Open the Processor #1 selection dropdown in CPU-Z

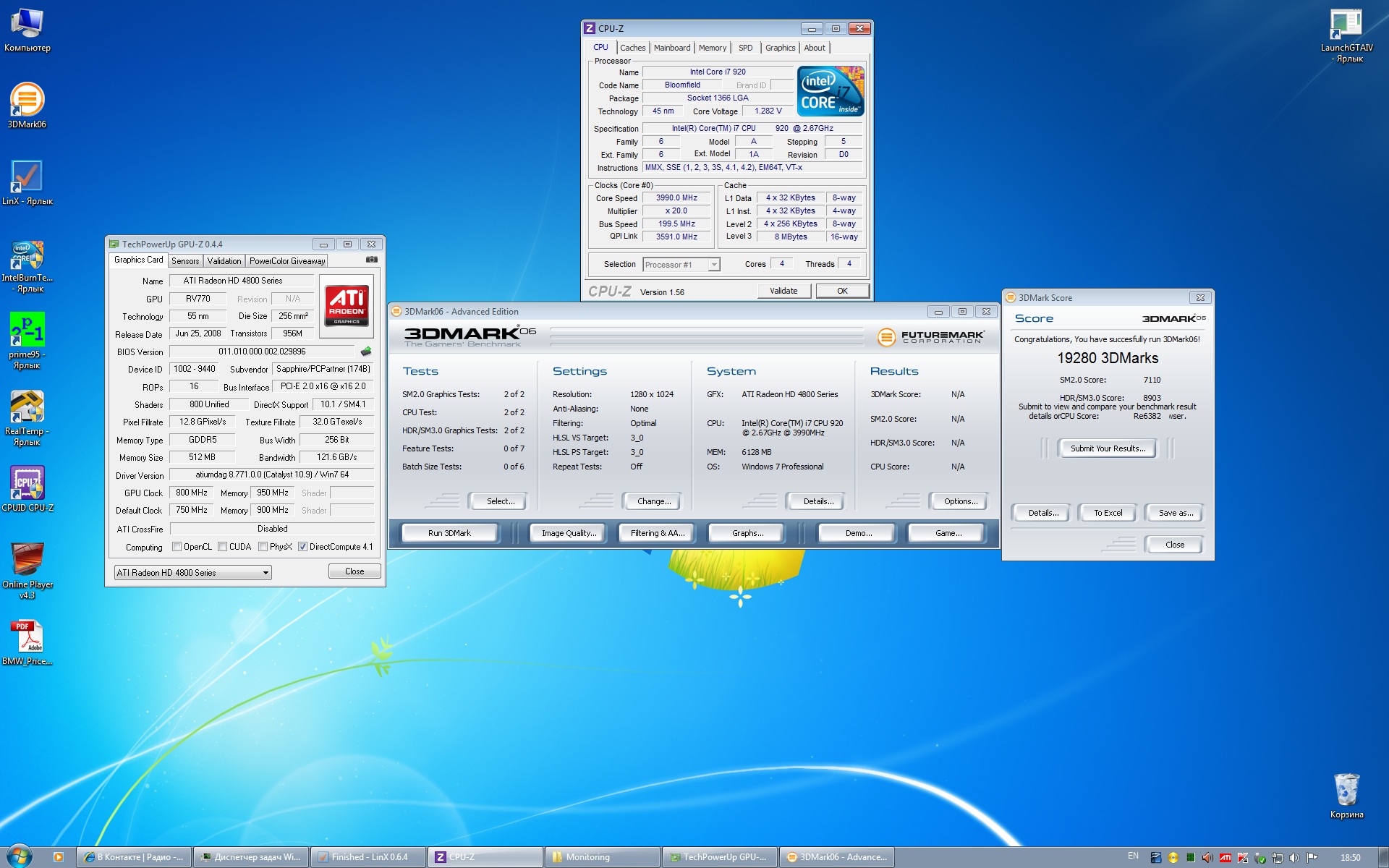tap(681, 265)
